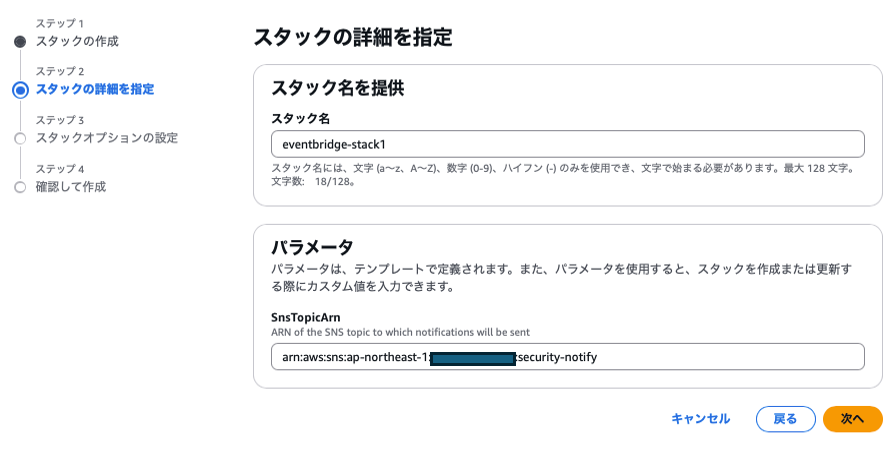Viewport: 896px width, 470px height.
Task: Click the SnsTopicArn parameter label
Action: pyautogui.click(x=306, y=315)
